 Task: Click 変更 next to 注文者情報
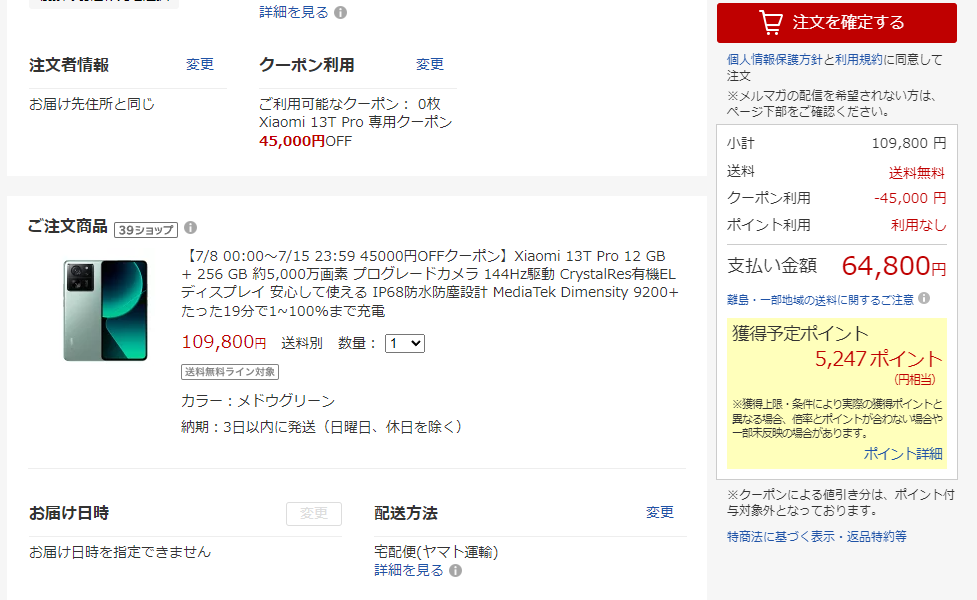[199, 64]
